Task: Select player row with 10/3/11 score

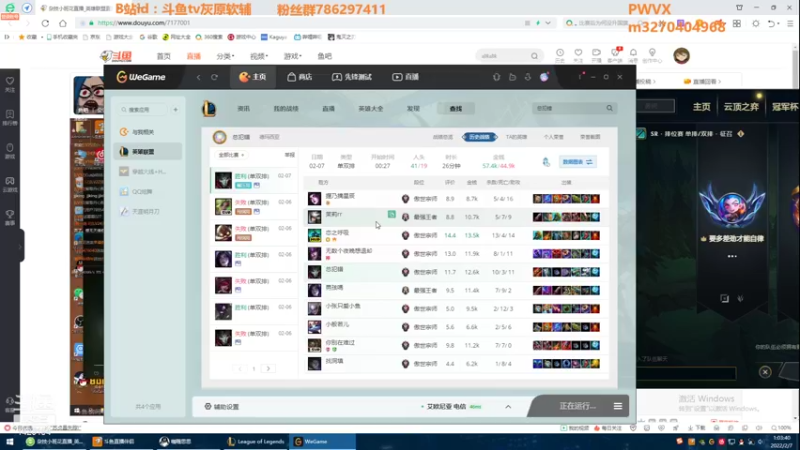Action: point(456,272)
